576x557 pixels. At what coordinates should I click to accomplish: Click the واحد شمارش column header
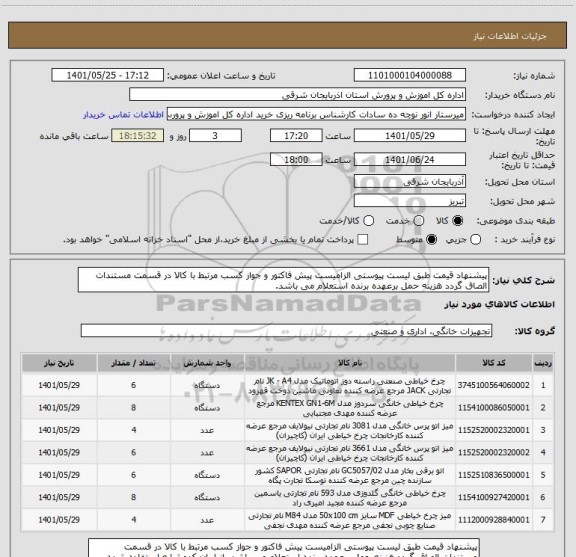207,363
